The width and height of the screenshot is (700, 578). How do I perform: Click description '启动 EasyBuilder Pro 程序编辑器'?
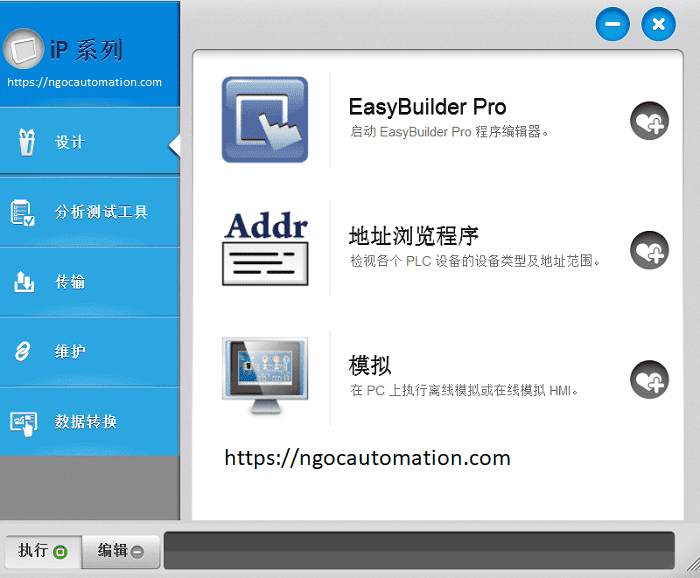449,132
